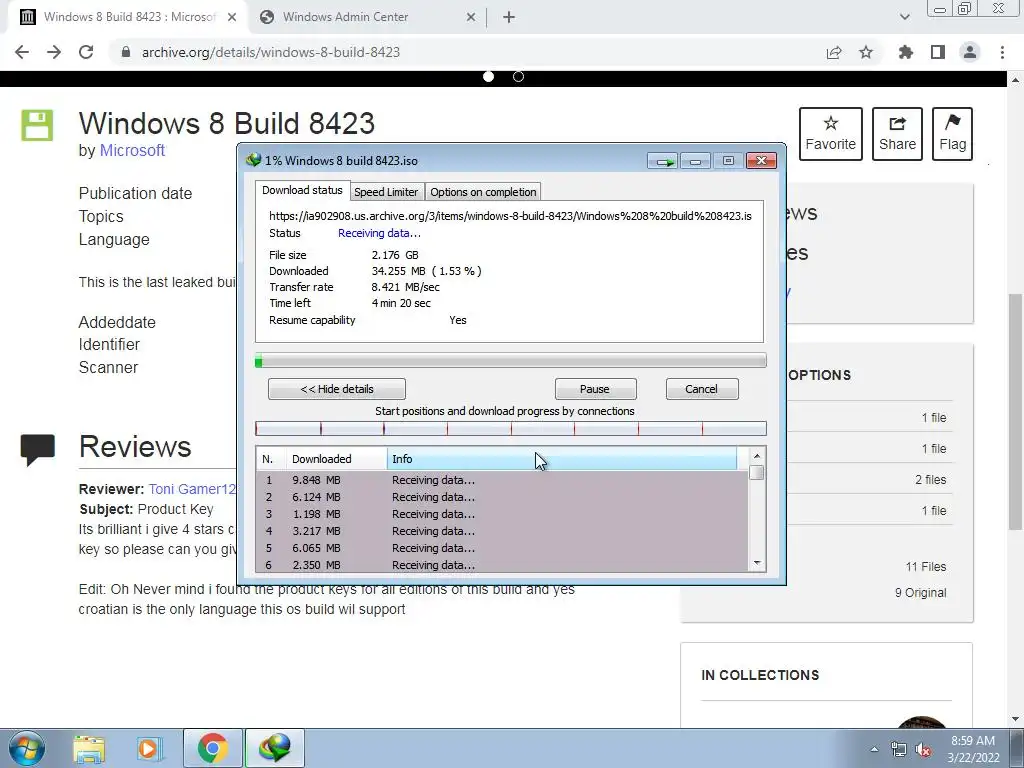1024x768 pixels.
Task: Click the Reviews speech bubble icon
Action: pos(37,449)
